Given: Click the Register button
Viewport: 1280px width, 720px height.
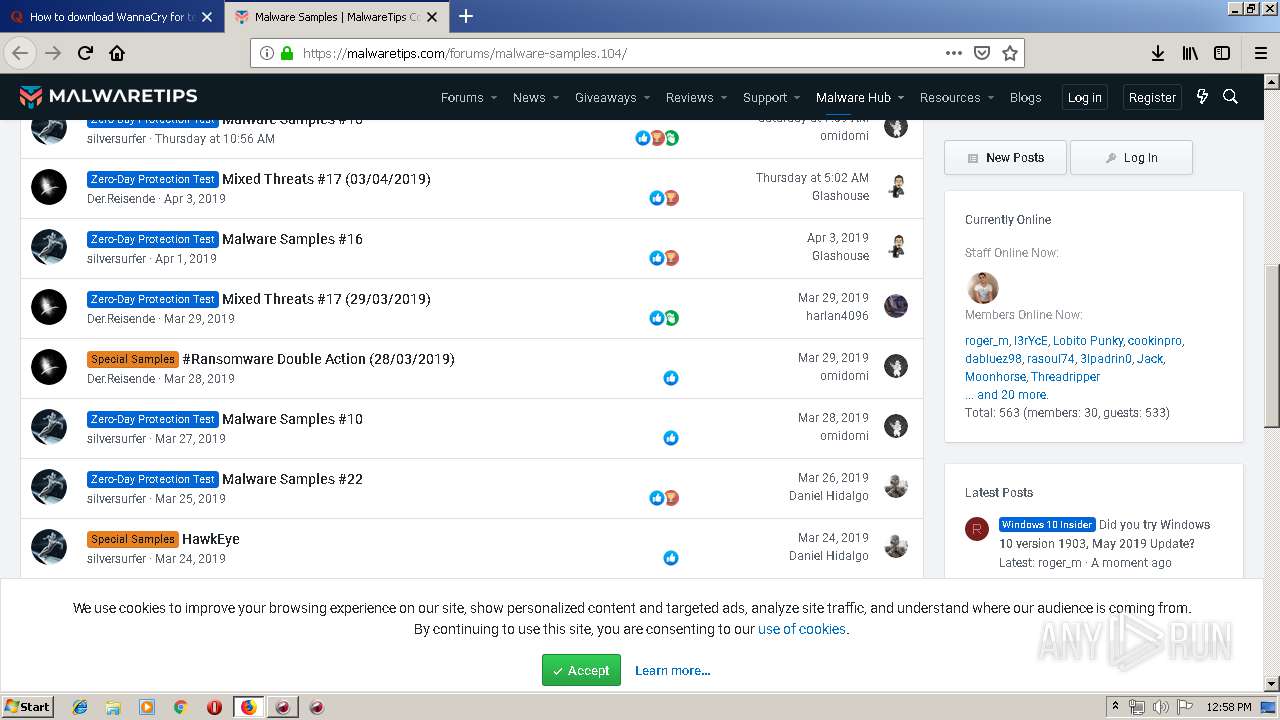Looking at the screenshot, I should 1152,97.
